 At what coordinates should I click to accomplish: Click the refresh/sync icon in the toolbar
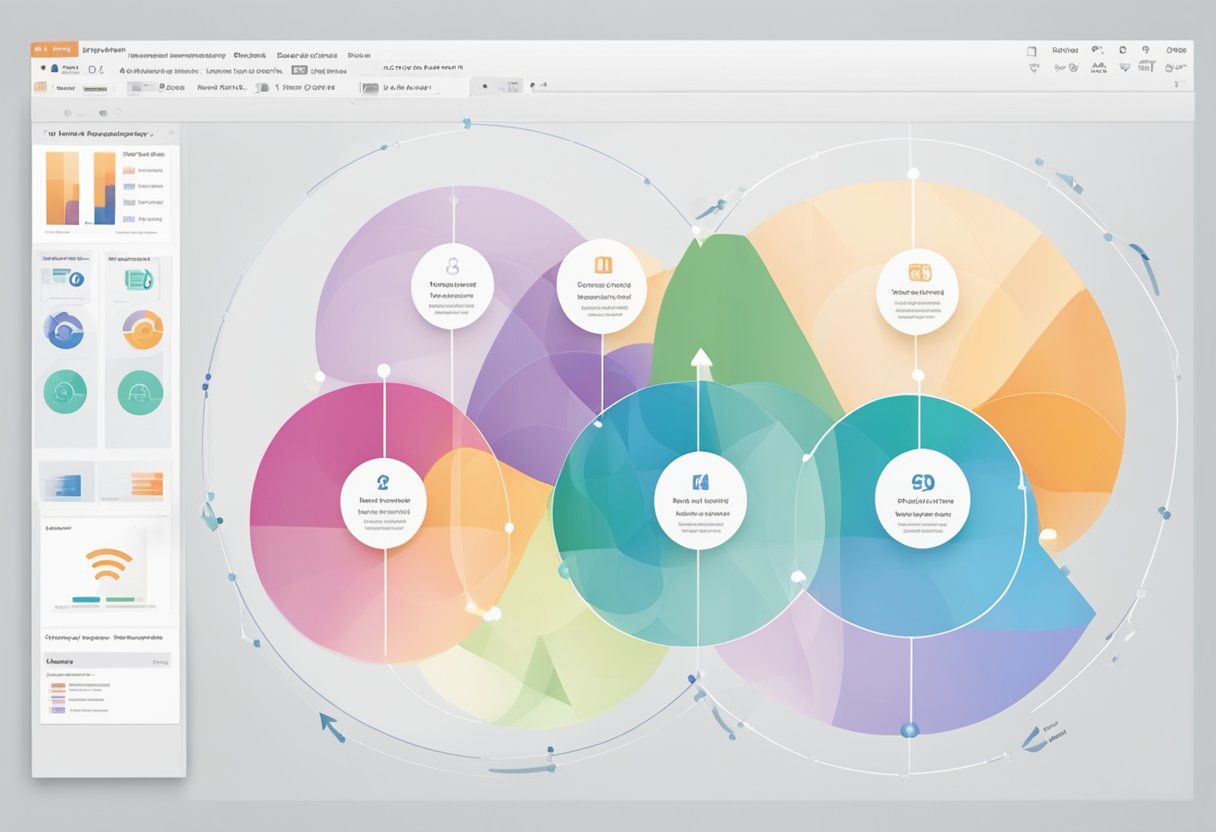tap(1123, 50)
